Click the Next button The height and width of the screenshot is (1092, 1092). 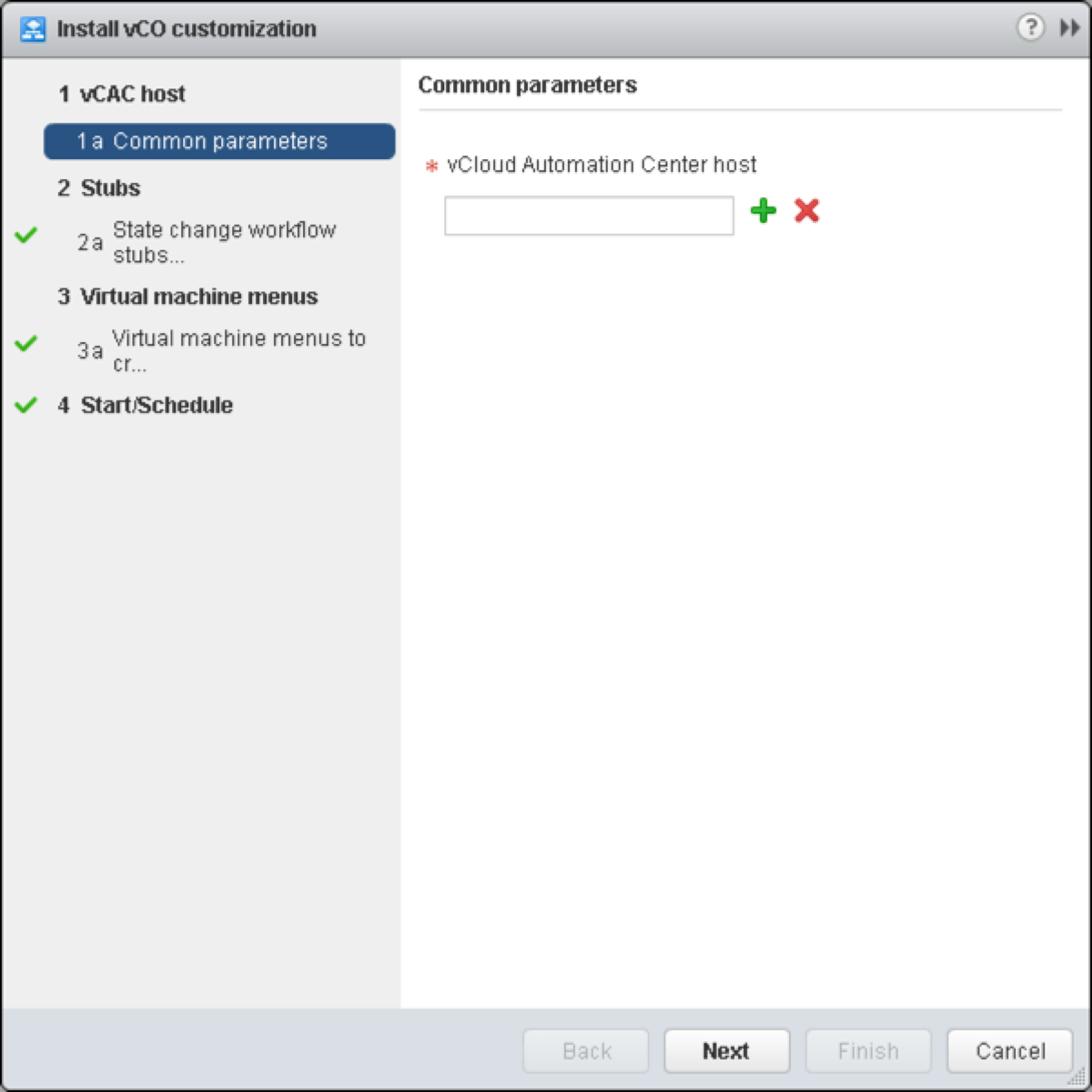726,1051
